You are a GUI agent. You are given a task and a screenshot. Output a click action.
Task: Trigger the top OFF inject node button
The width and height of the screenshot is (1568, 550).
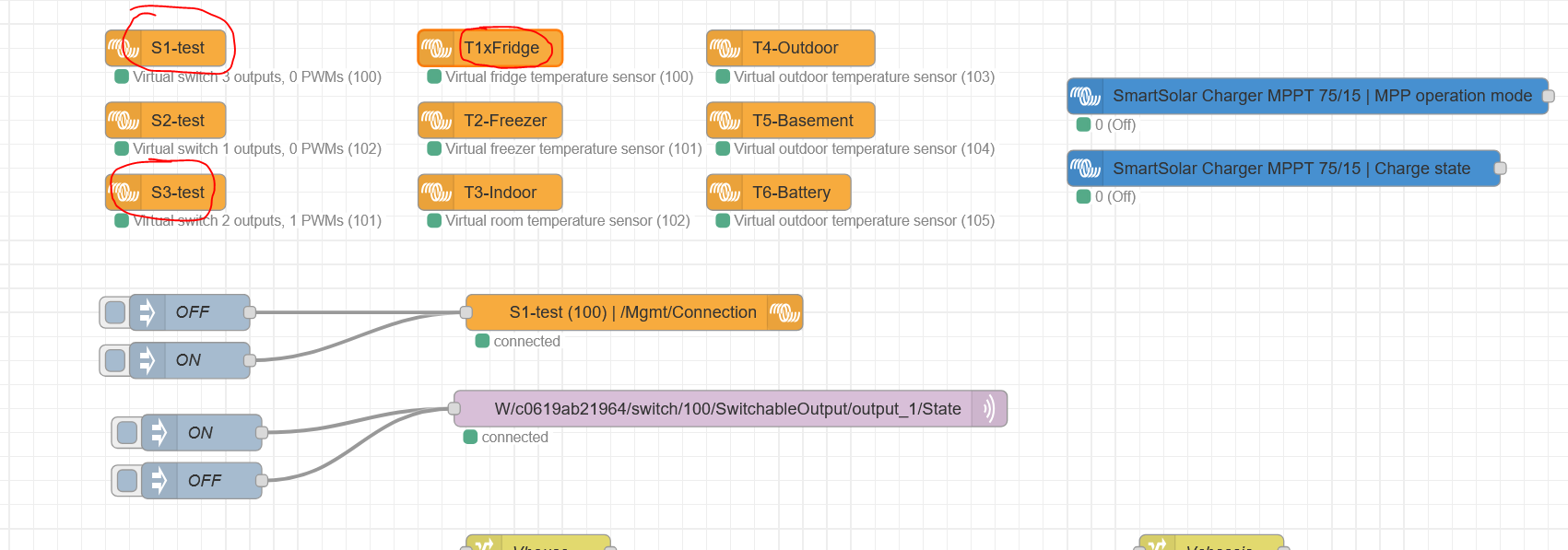[x=115, y=312]
